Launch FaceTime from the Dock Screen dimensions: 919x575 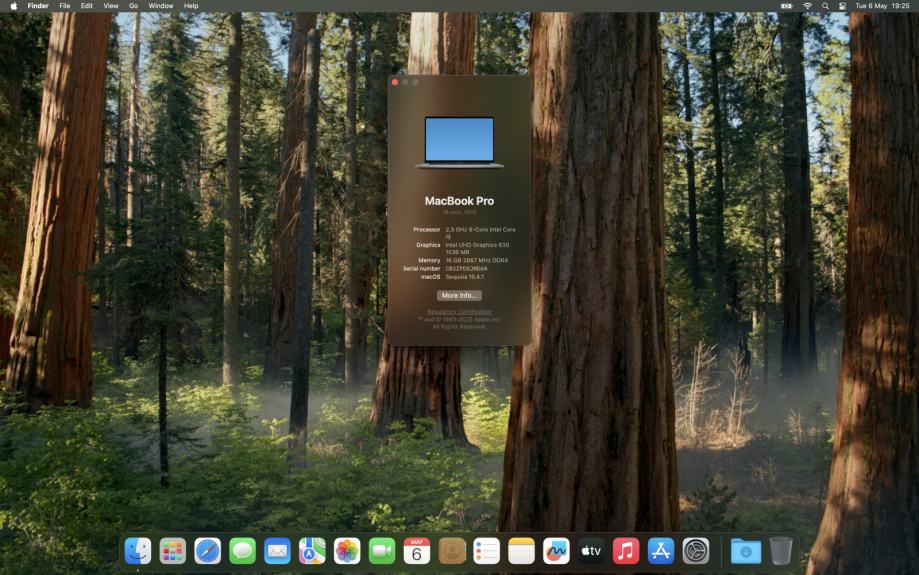(382, 551)
